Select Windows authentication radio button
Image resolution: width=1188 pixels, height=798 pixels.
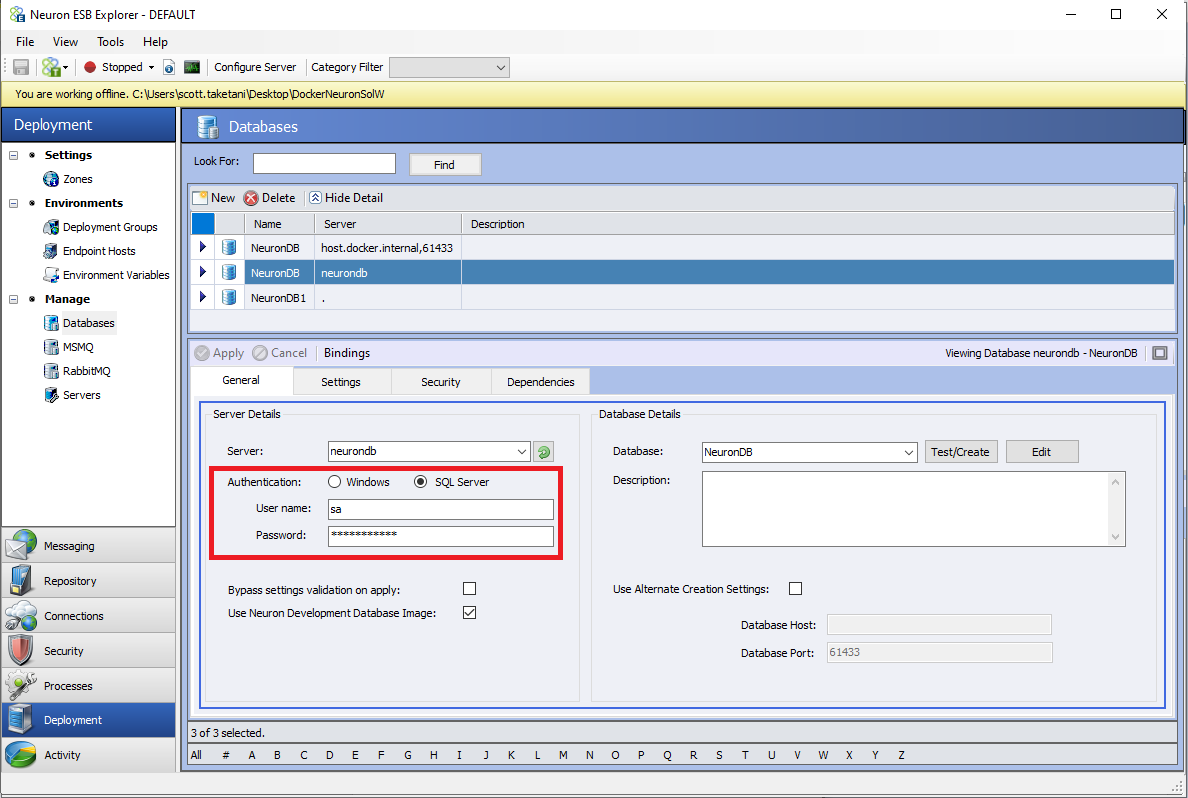[x=334, y=482]
